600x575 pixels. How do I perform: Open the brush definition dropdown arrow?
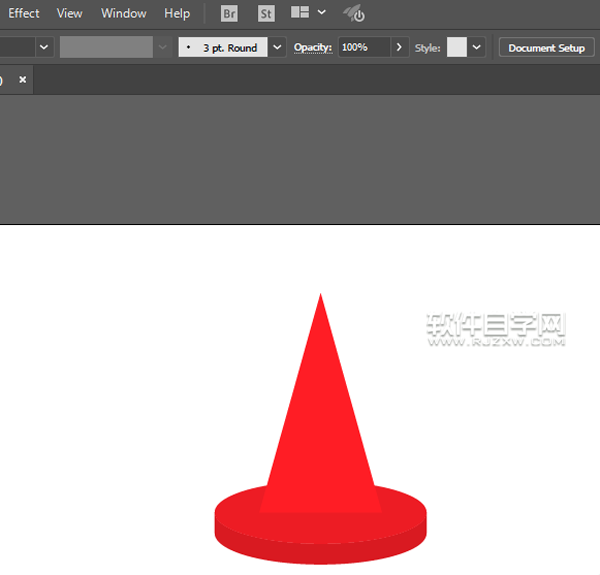[277, 47]
